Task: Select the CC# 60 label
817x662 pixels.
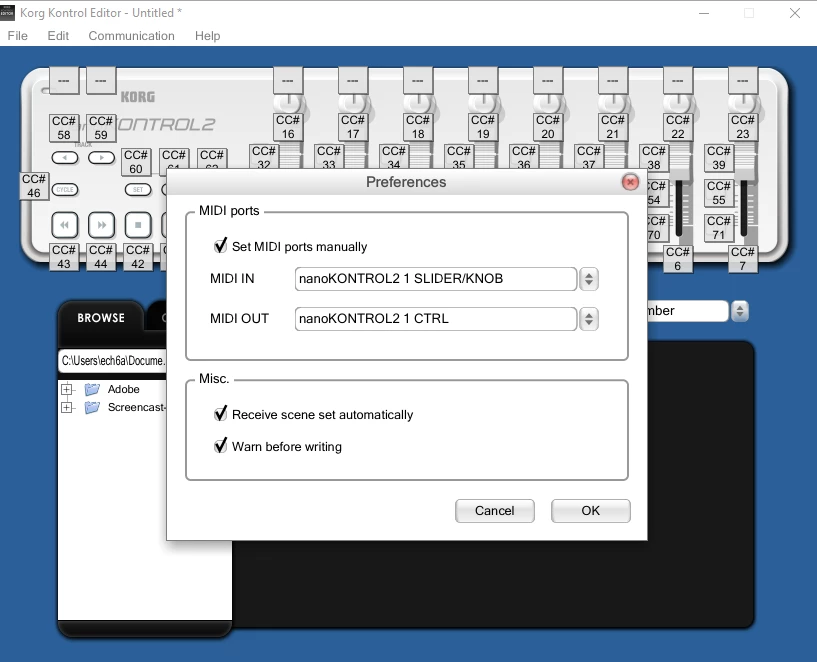Action: point(136,162)
